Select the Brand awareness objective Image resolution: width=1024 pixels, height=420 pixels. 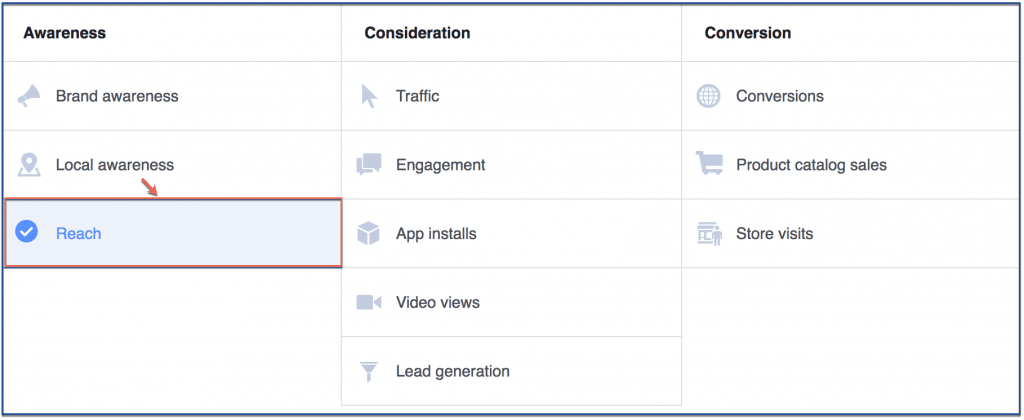(x=117, y=96)
